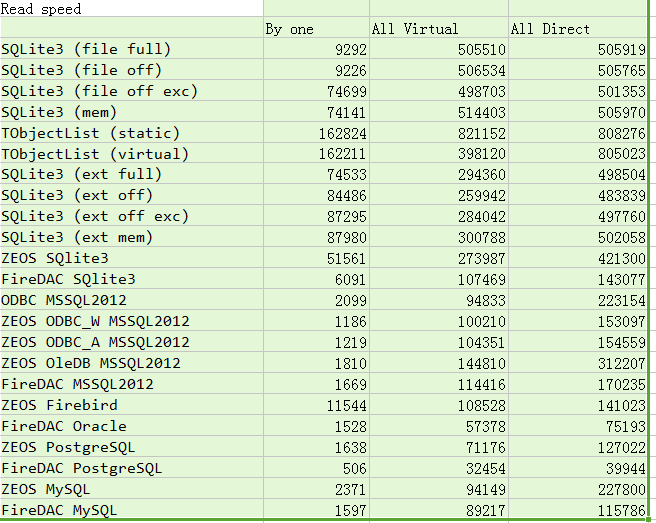
Task: Select the cell with value 11544
Action: point(316,404)
